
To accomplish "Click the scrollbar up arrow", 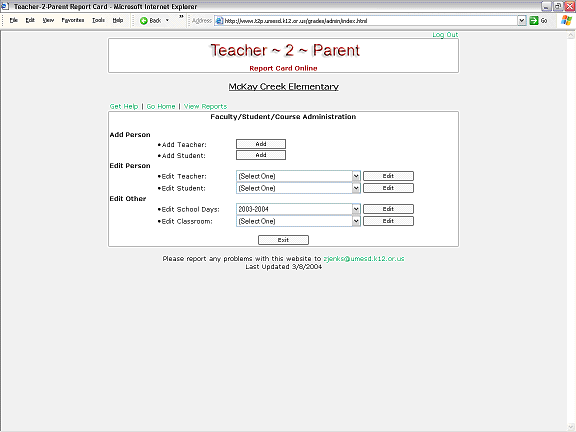I will point(570,35).
